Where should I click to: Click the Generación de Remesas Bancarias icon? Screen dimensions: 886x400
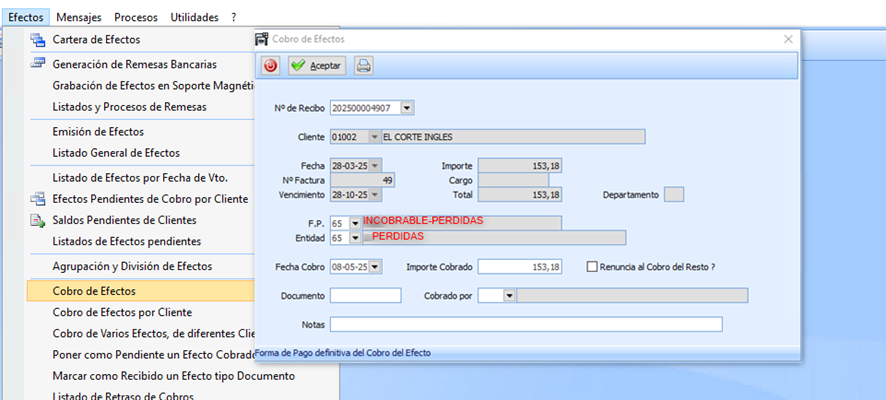click(x=38, y=64)
